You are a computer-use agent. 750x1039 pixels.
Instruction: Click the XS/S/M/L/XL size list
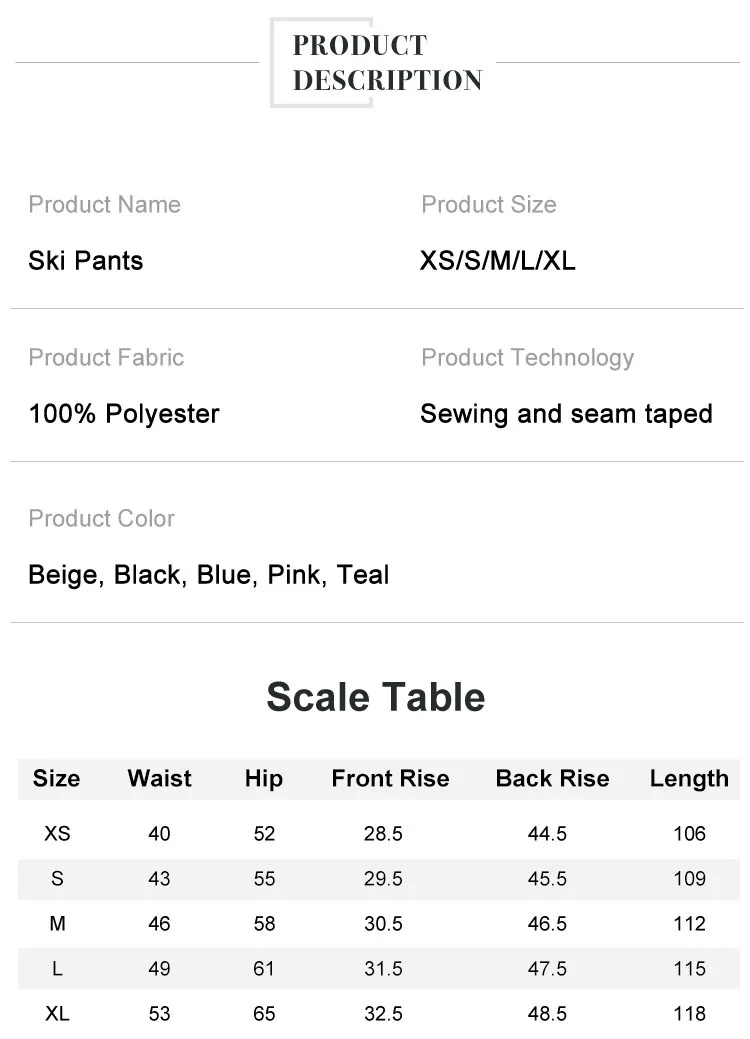[497, 261]
